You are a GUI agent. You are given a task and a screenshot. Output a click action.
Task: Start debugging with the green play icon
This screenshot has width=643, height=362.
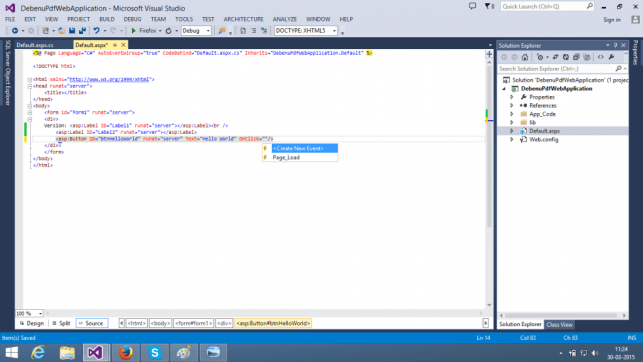[133, 31]
